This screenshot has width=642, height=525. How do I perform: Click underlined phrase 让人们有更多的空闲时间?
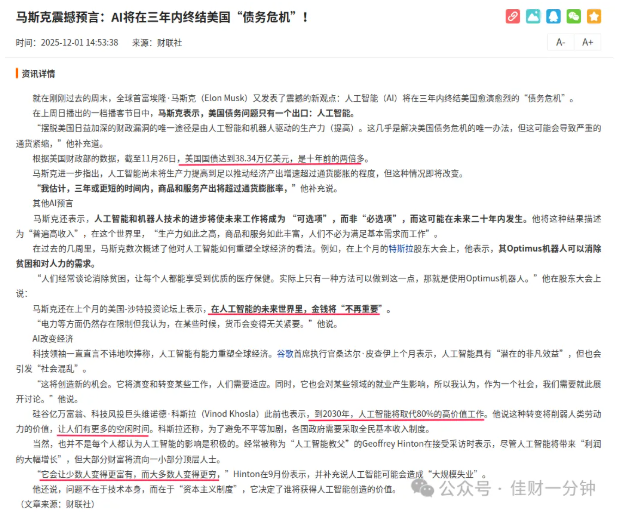pyautogui.click(x=104, y=429)
